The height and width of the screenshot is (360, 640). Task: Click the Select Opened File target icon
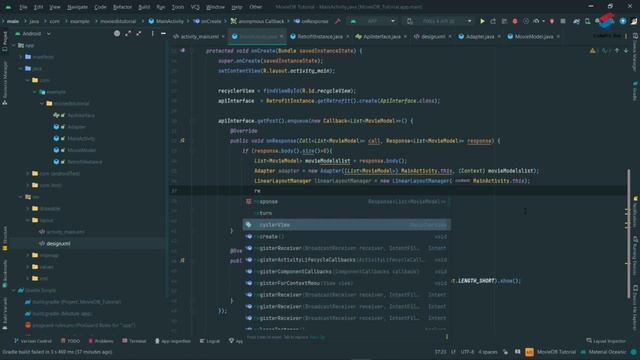117,33
